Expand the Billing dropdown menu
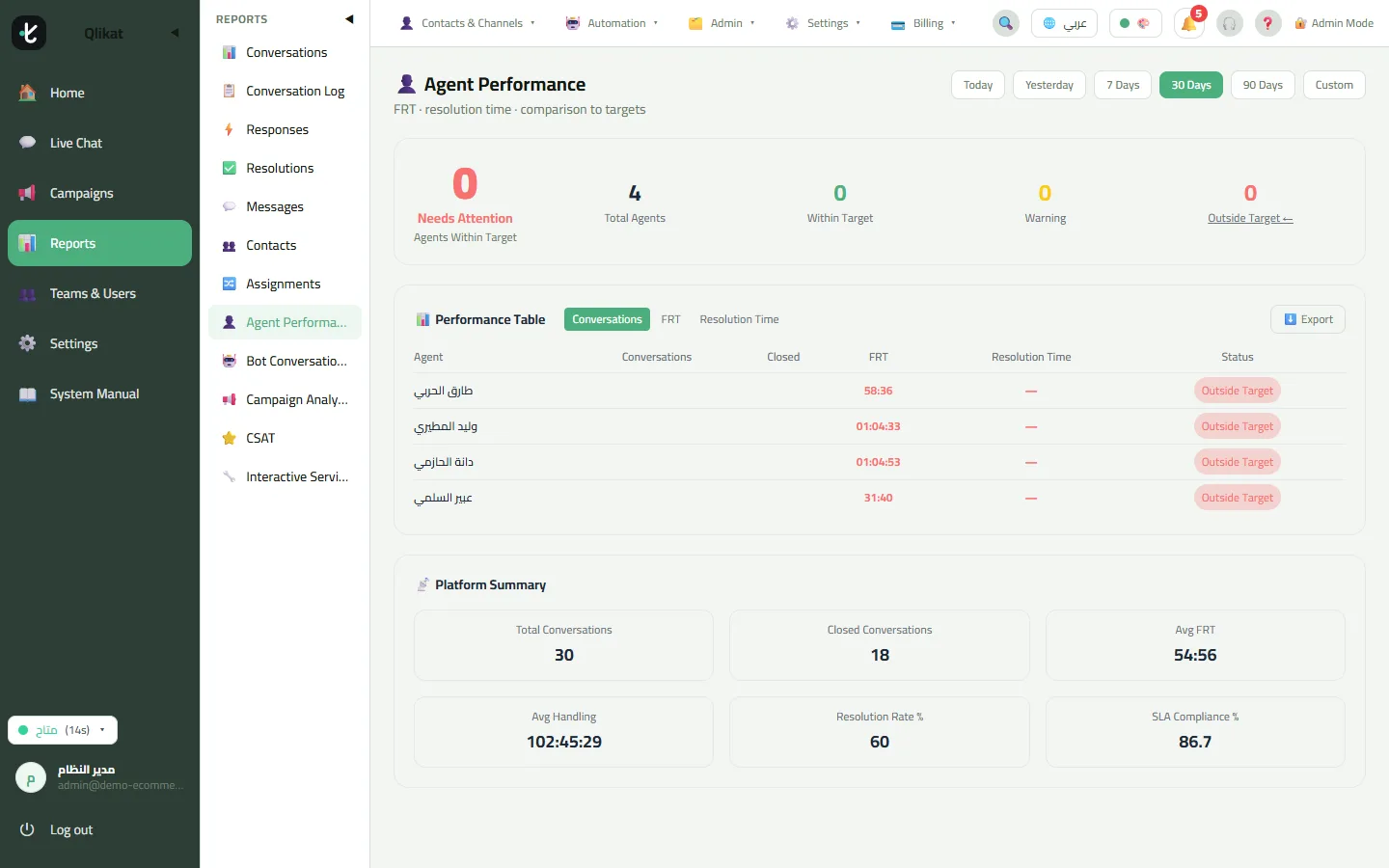Image resolution: width=1389 pixels, height=868 pixels. coord(923,23)
